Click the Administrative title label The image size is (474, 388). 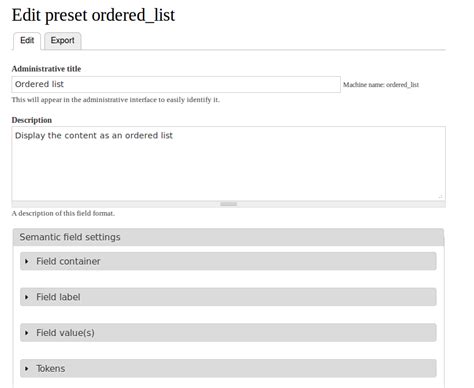click(46, 69)
